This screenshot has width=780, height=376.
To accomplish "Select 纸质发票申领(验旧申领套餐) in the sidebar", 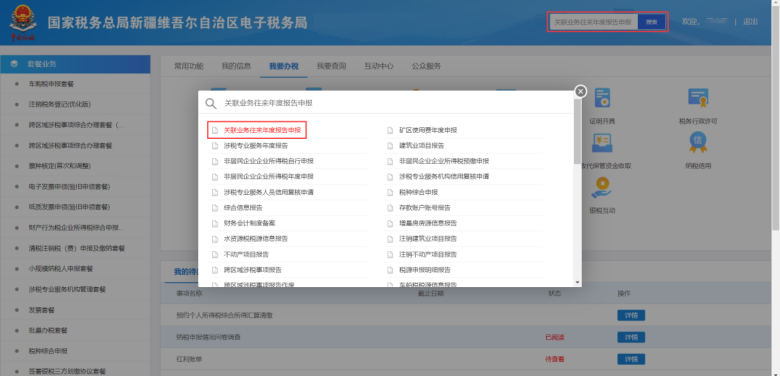I will (69, 207).
